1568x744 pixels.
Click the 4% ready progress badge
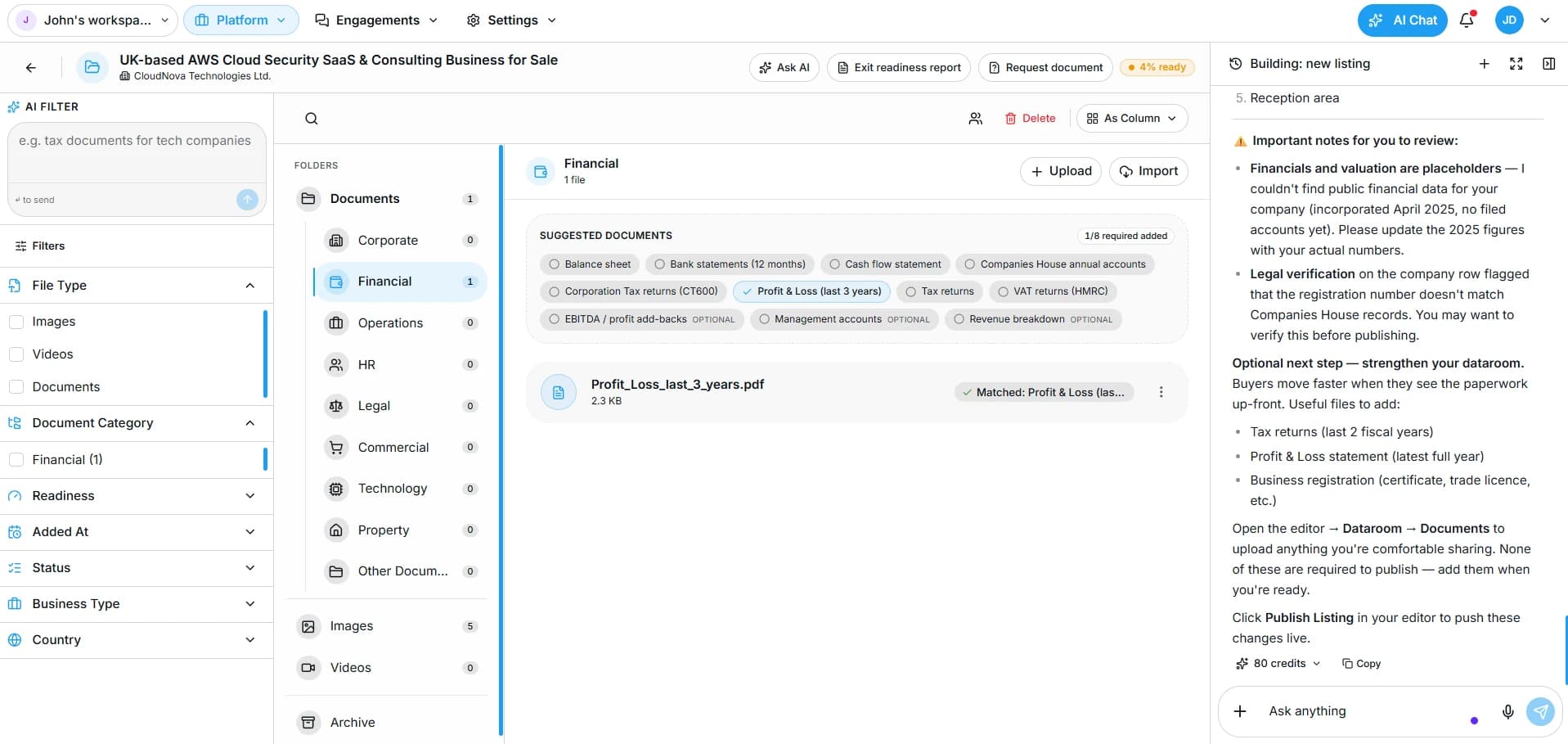(1157, 68)
